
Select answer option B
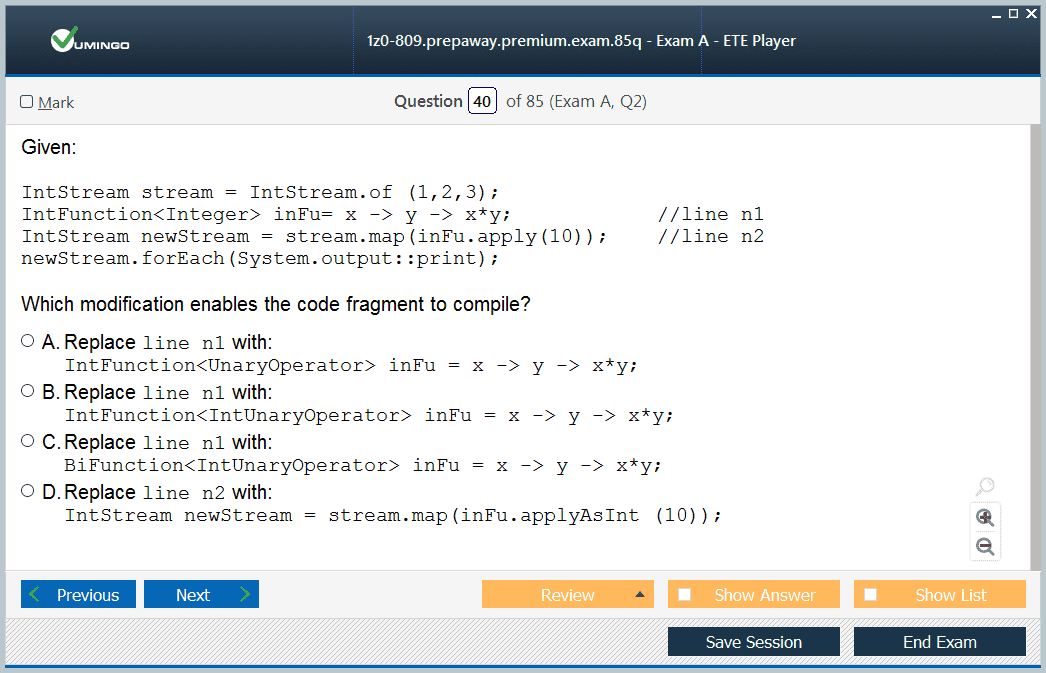coord(28,391)
